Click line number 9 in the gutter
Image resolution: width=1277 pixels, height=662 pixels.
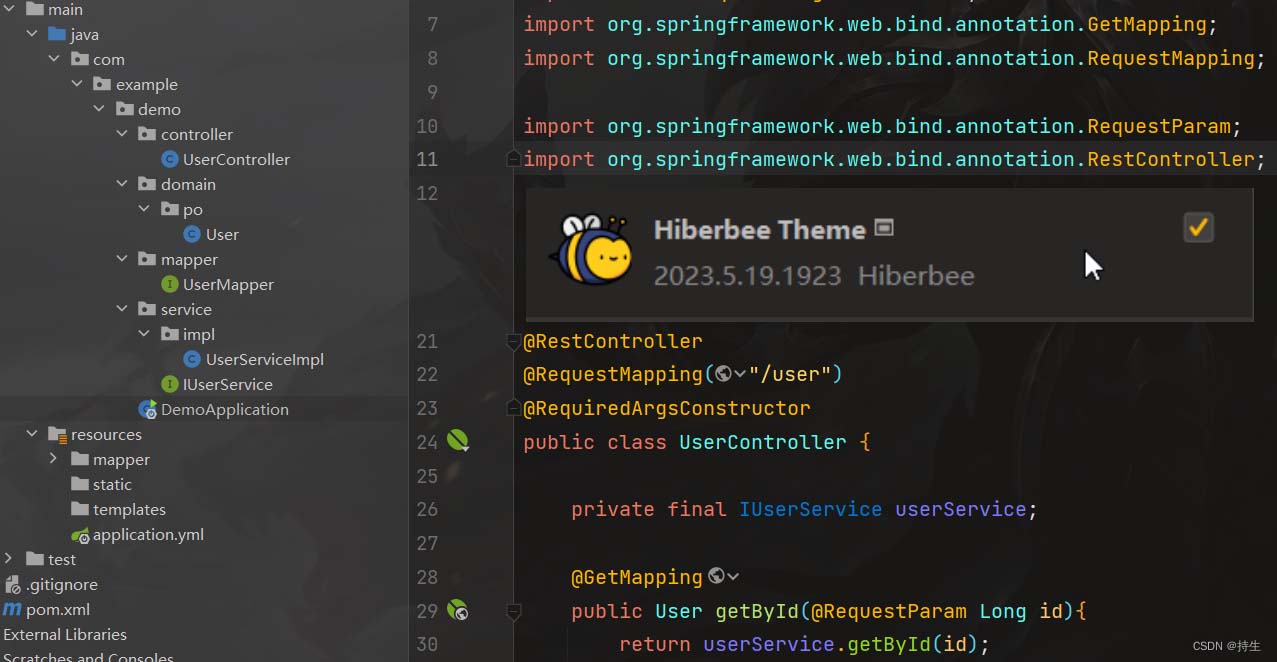432,92
